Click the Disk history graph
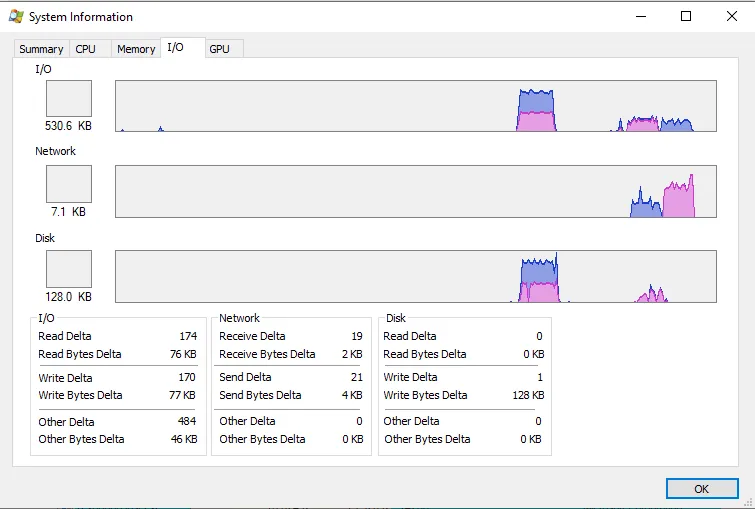 [416, 276]
